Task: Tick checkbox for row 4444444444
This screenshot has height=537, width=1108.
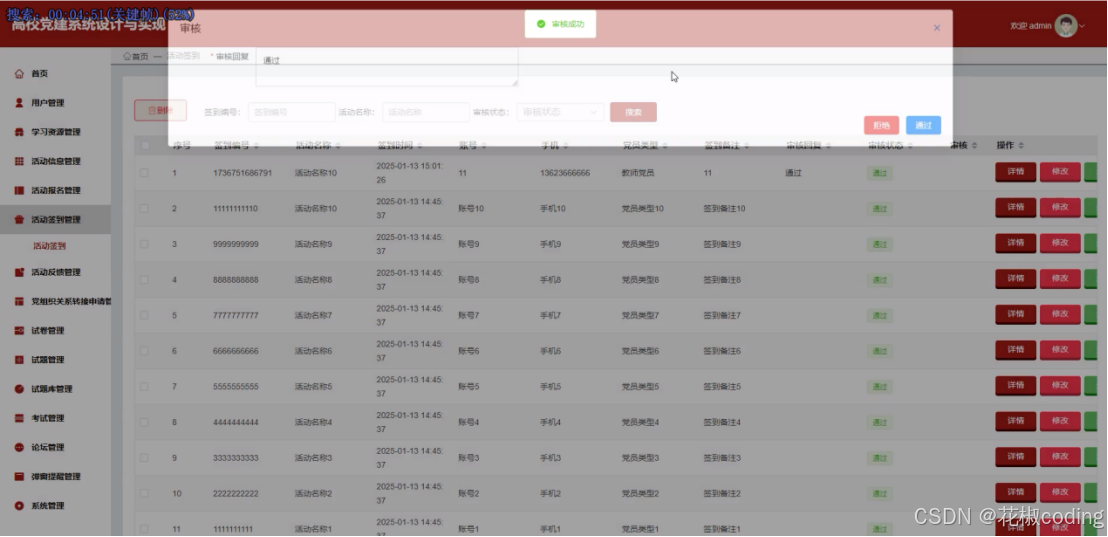Action: tap(144, 423)
